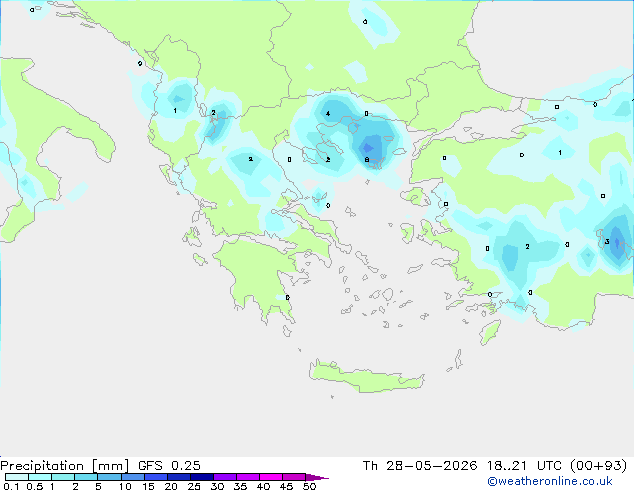Screen dimensions: 634x490
Task: Pick the 15–20 mm blue legend swatch
Action: (x=155, y=477)
